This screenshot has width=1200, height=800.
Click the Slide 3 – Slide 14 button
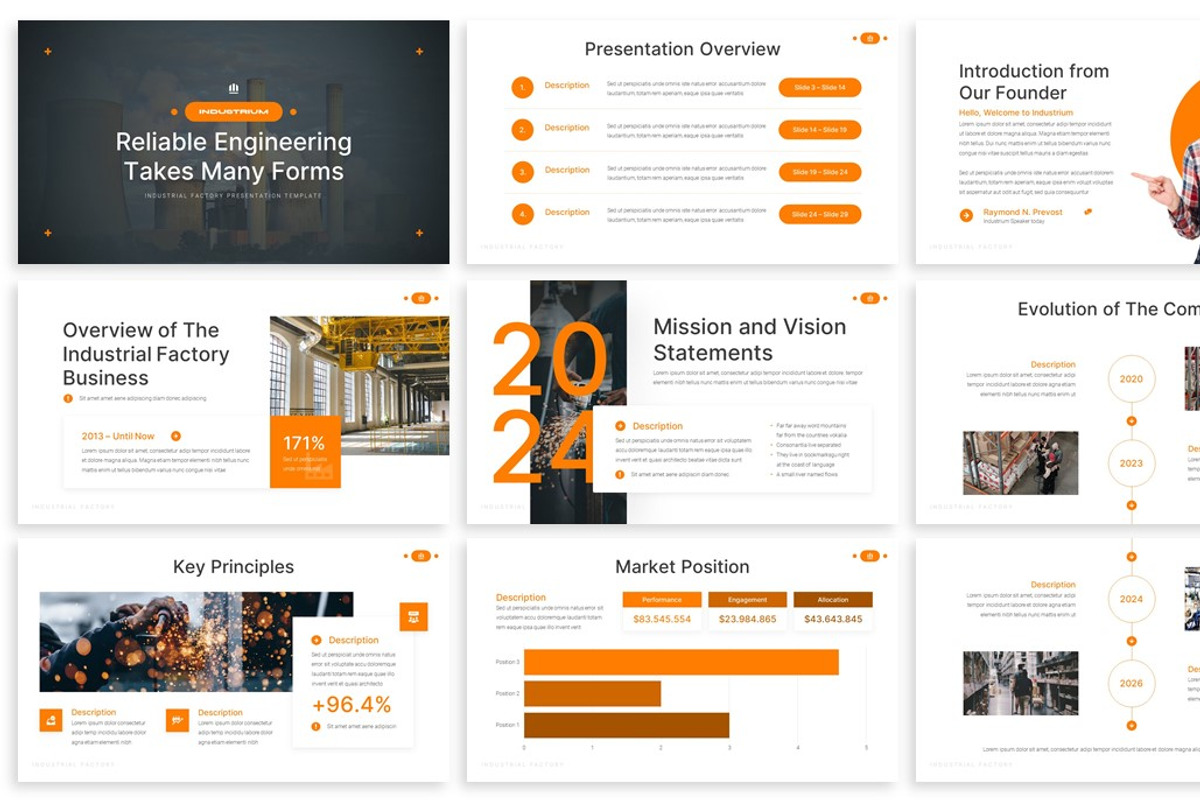pos(820,87)
